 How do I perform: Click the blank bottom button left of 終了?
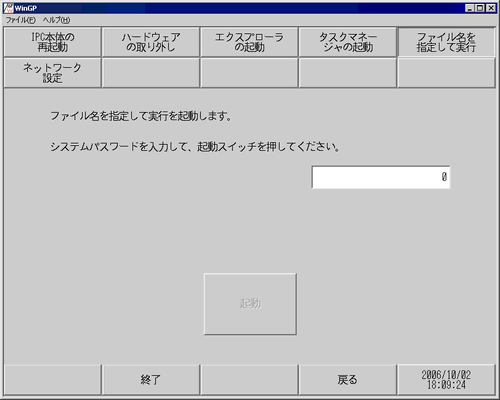pos(52,380)
